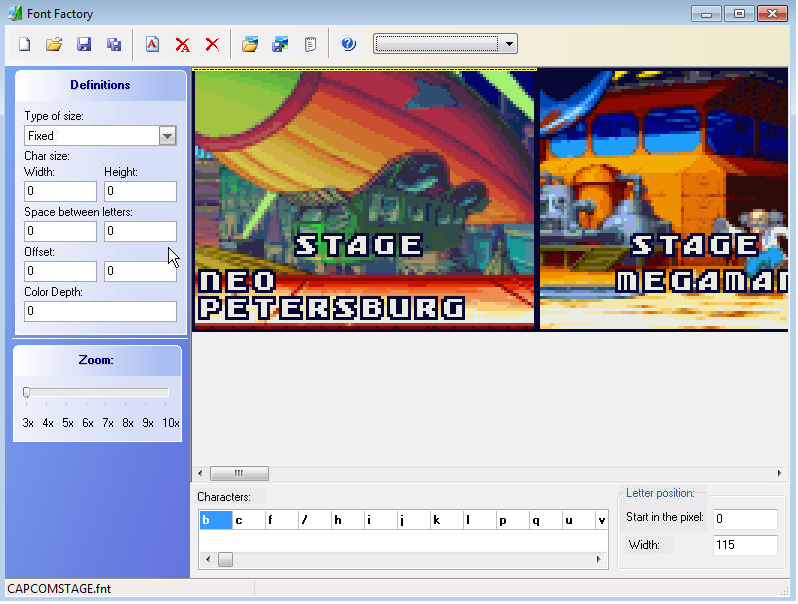Select character 'i' in Characters list
Screen dimensions: 798x604
pos(381,520)
